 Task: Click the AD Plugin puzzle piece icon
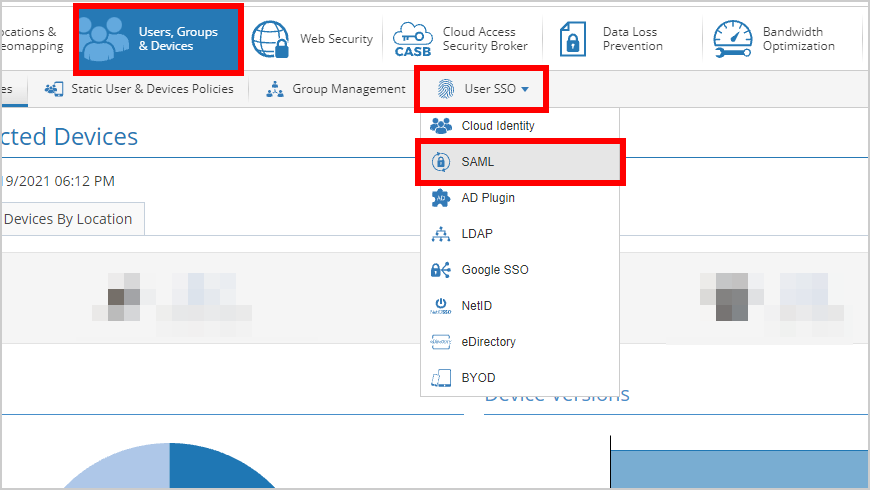tap(441, 198)
